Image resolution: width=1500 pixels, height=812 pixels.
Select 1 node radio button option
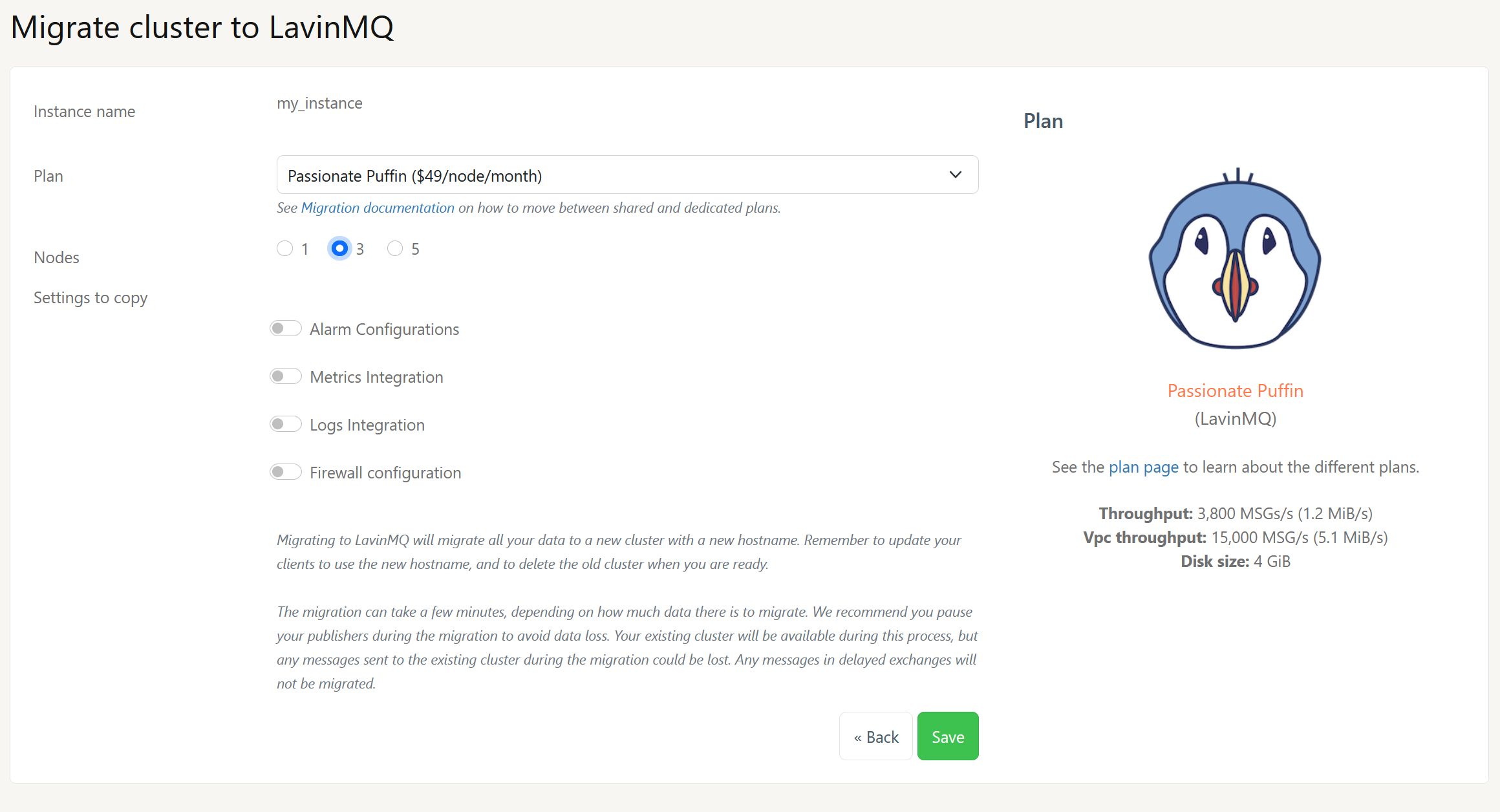(285, 249)
